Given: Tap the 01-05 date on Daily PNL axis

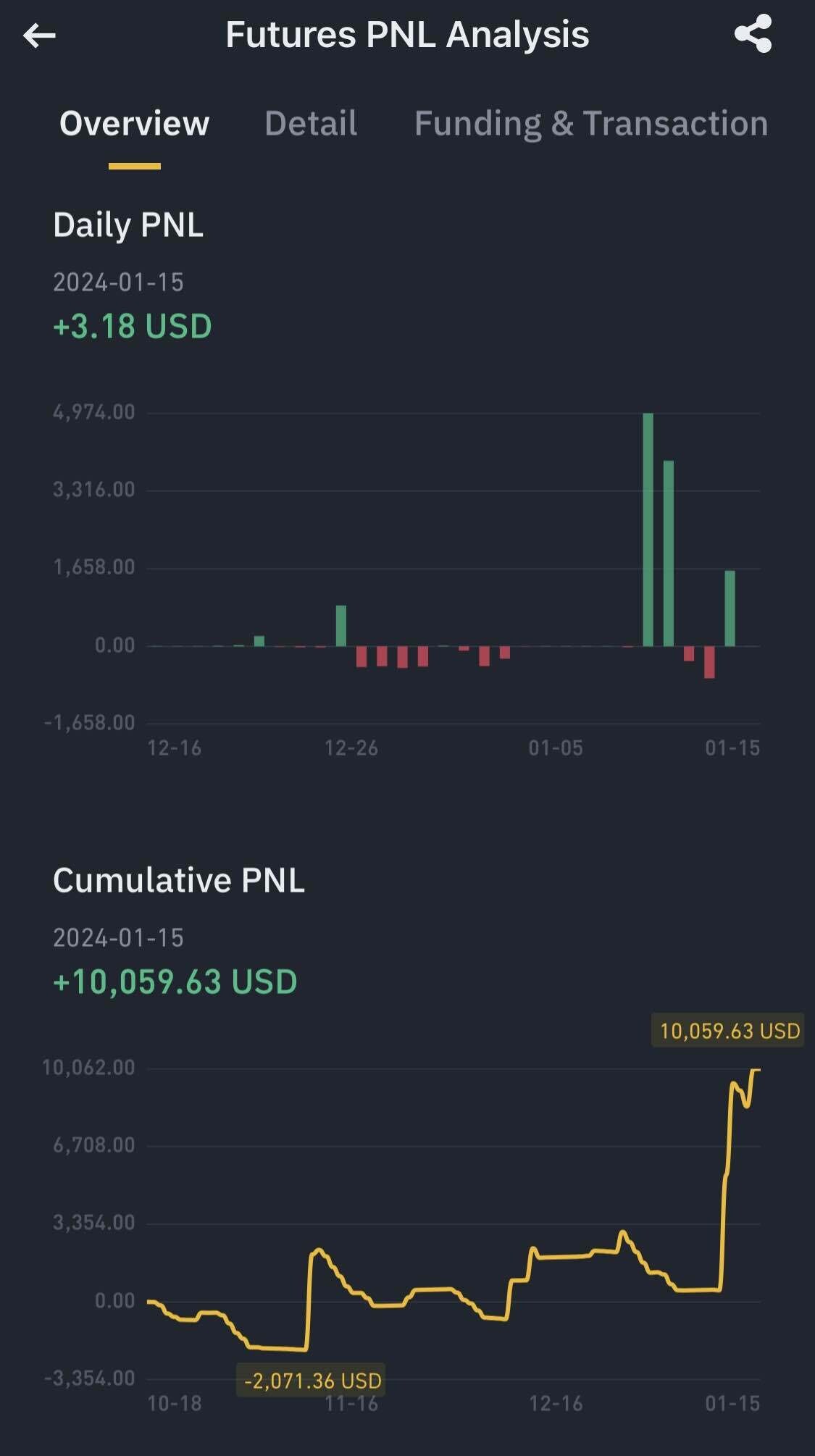Looking at the screenshot, I should [x=555, y=748].
